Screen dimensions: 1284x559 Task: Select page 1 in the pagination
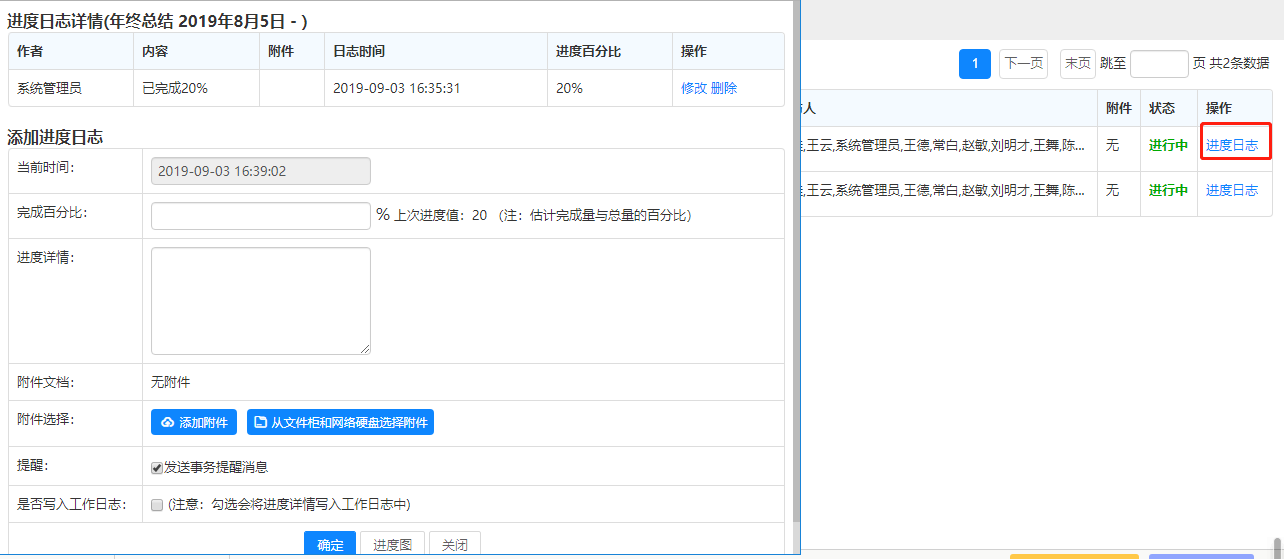(975, 64)
